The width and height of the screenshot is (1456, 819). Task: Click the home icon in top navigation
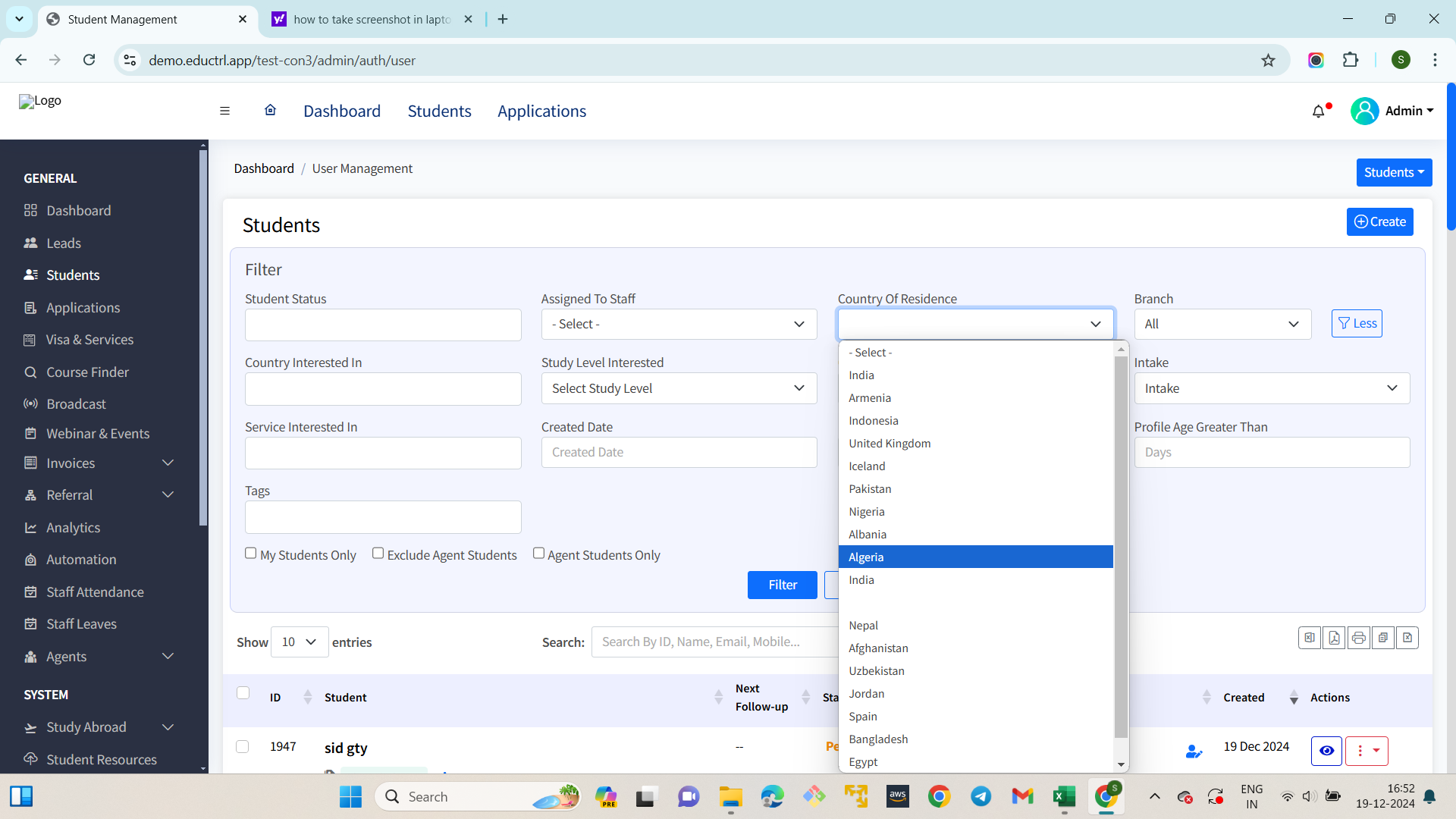coord(270,111)
